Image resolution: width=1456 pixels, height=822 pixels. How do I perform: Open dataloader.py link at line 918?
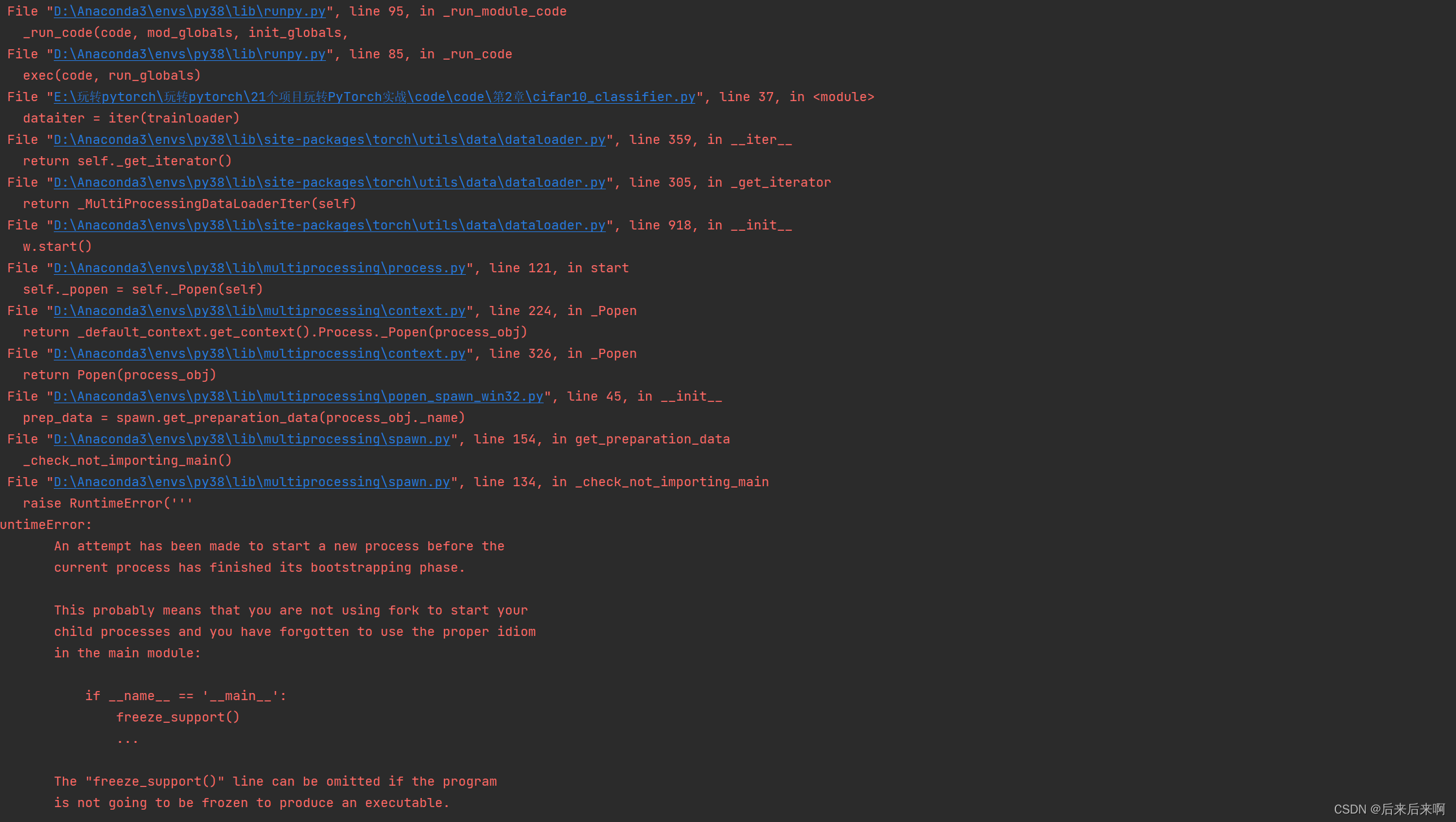pos(329,226)
